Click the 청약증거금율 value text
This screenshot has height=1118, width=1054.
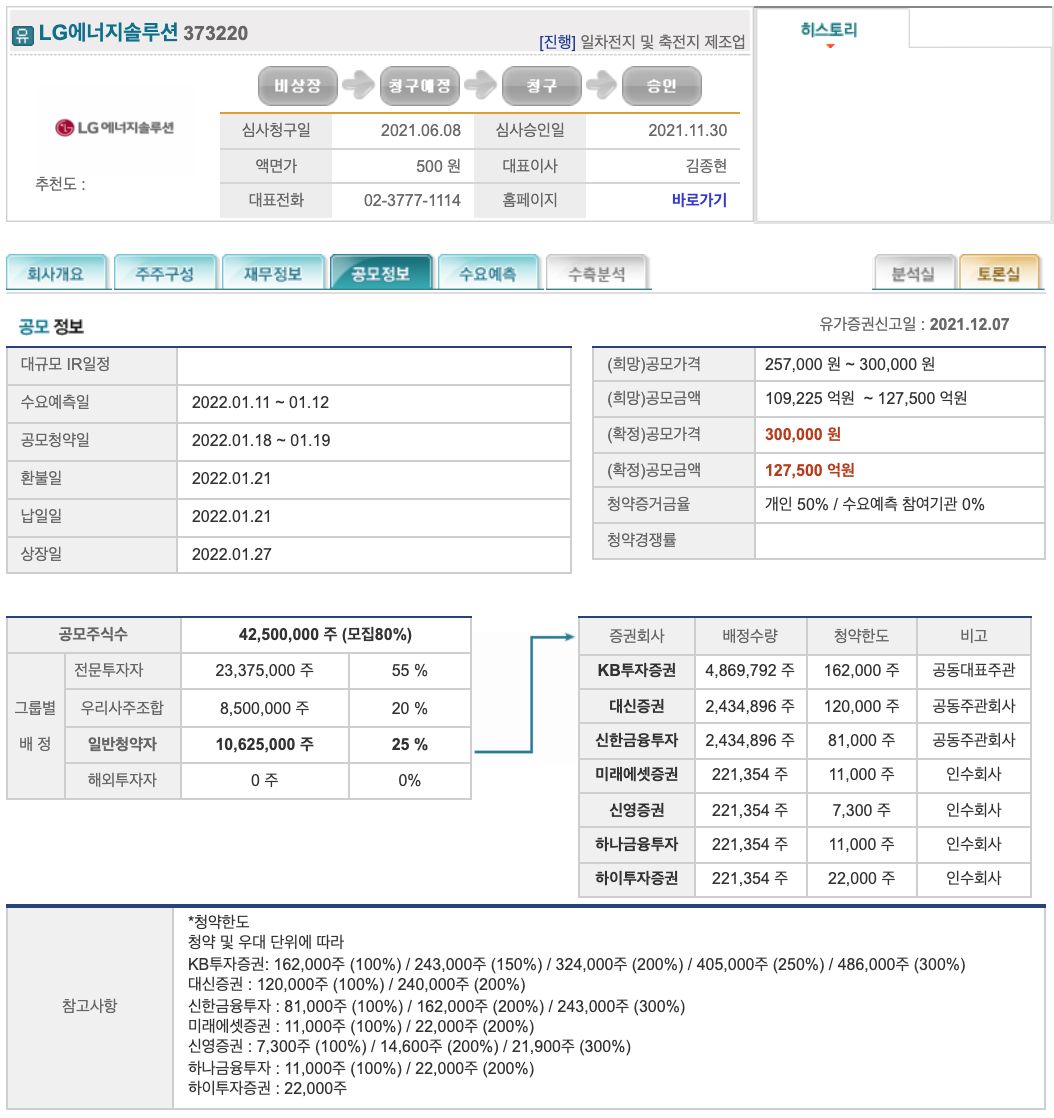pyautogui.click(x=874, y=504)
